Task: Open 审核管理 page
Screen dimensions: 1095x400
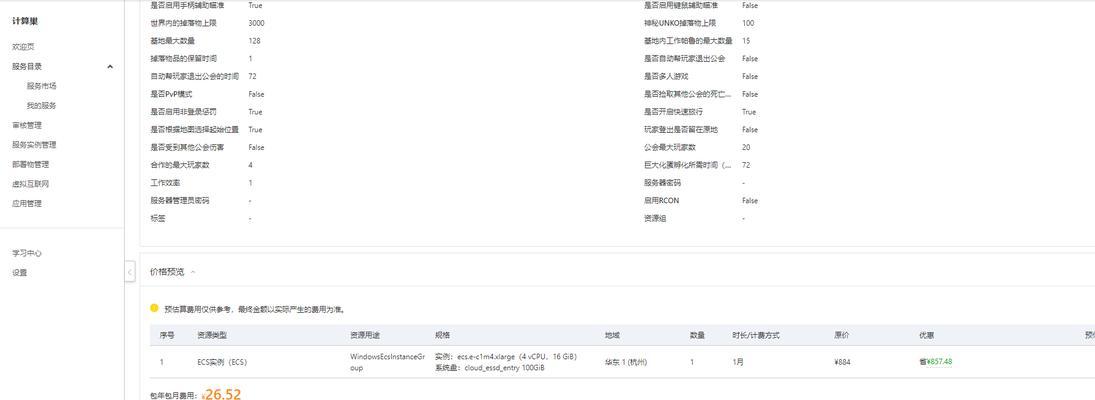Action: 27,125
